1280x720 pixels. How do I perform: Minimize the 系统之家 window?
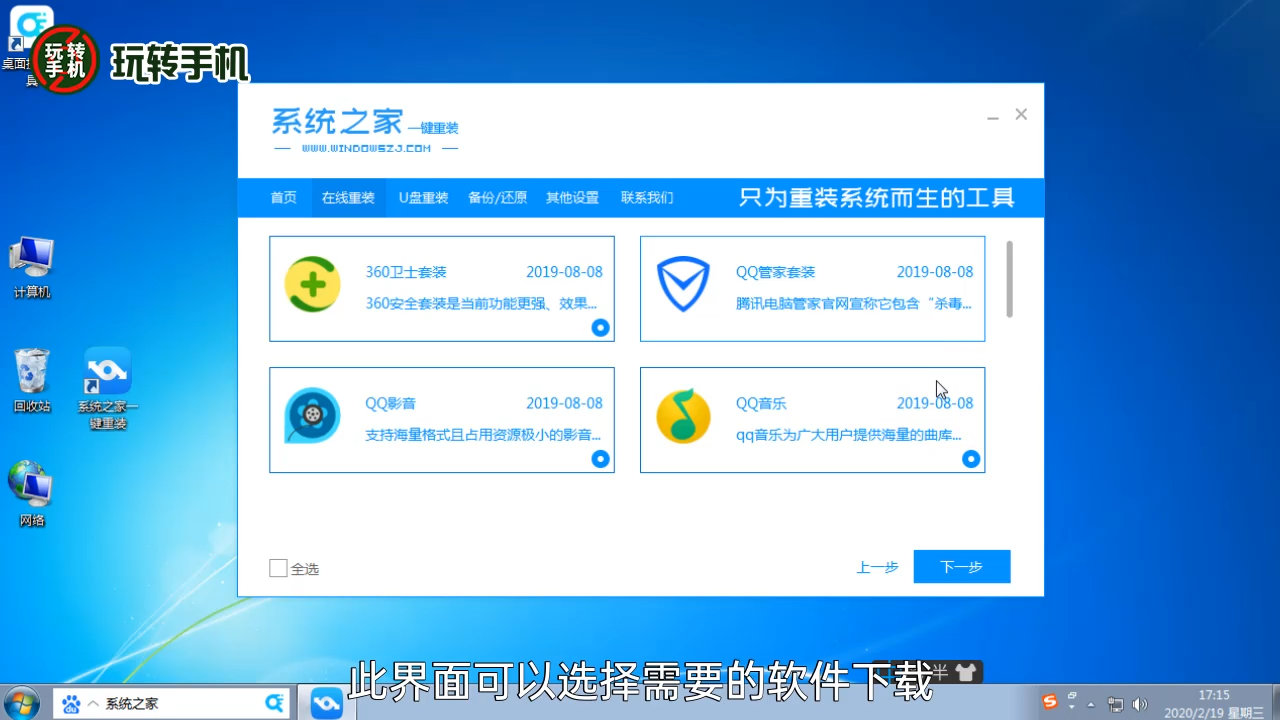point(993,116)
